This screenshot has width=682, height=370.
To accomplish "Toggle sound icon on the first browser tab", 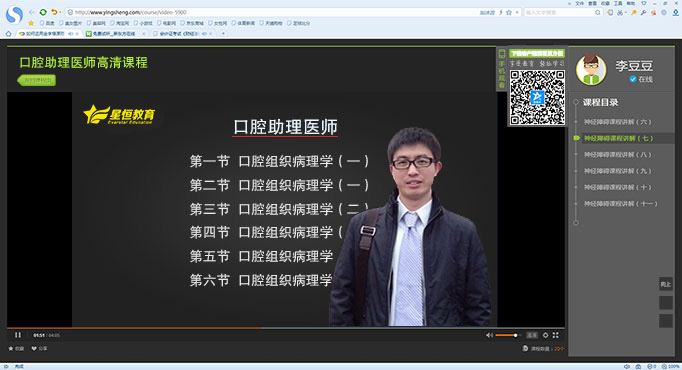I will (70, 33).
